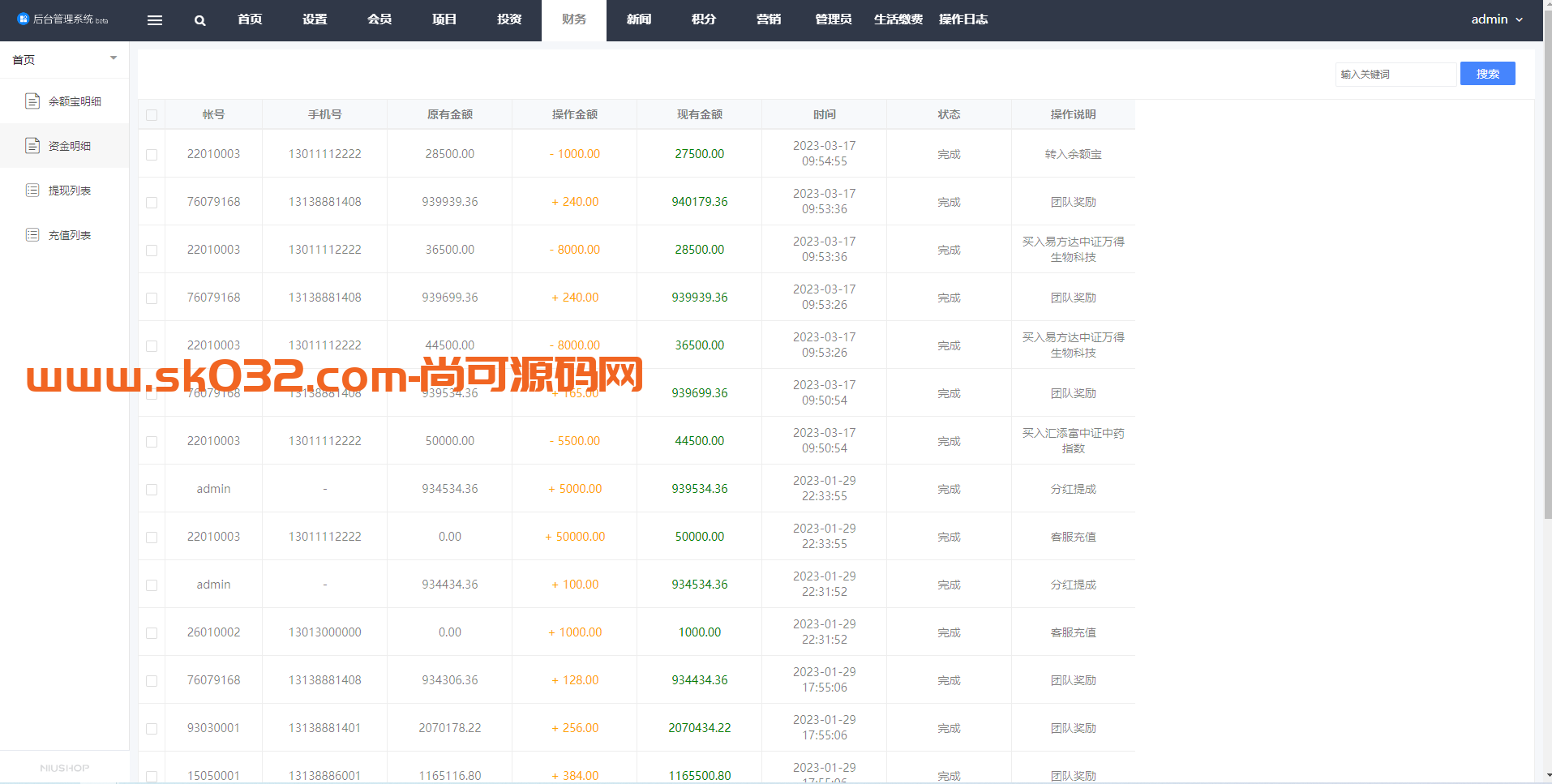1552x784 pixels.
Task: Open the 会员 top menu
Action: (379, 19)
